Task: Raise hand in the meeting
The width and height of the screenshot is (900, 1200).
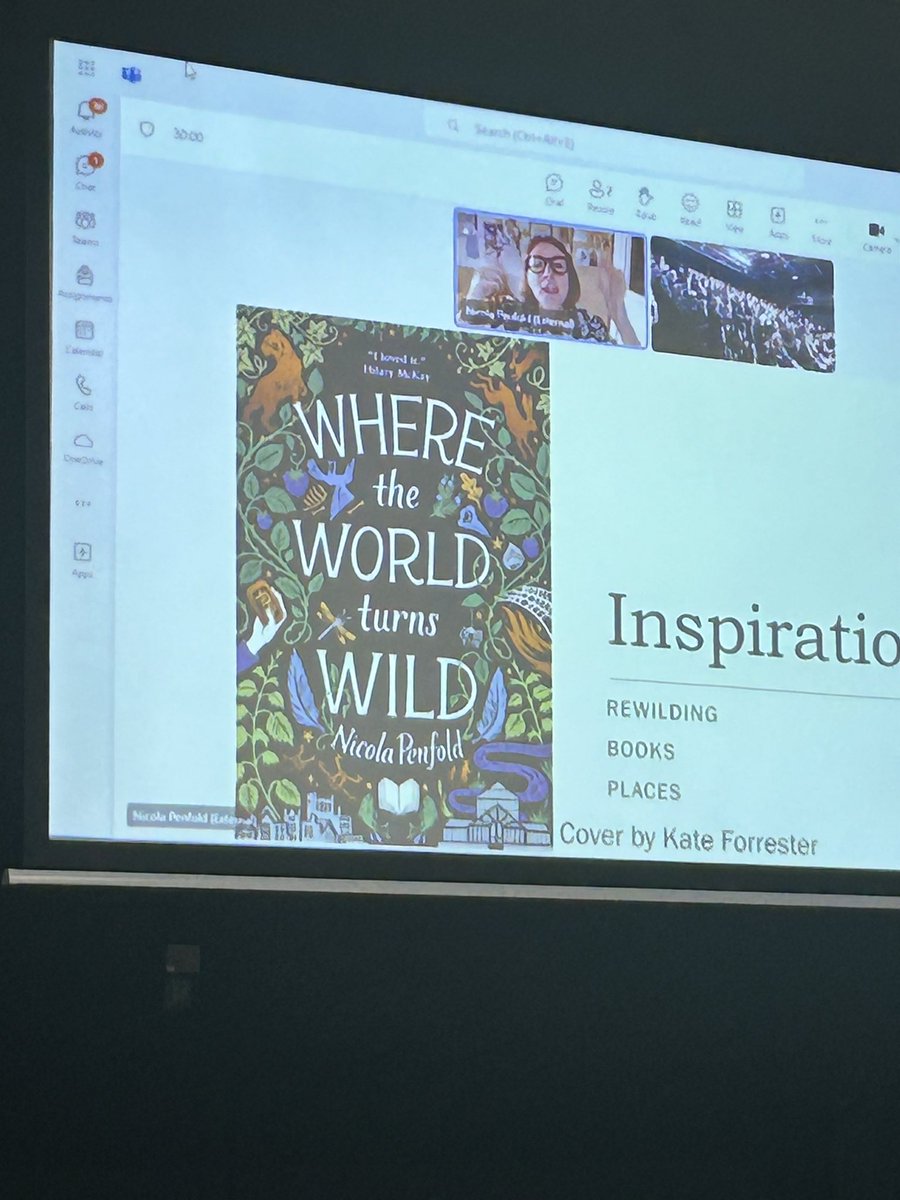Action: tap(645, 201)
